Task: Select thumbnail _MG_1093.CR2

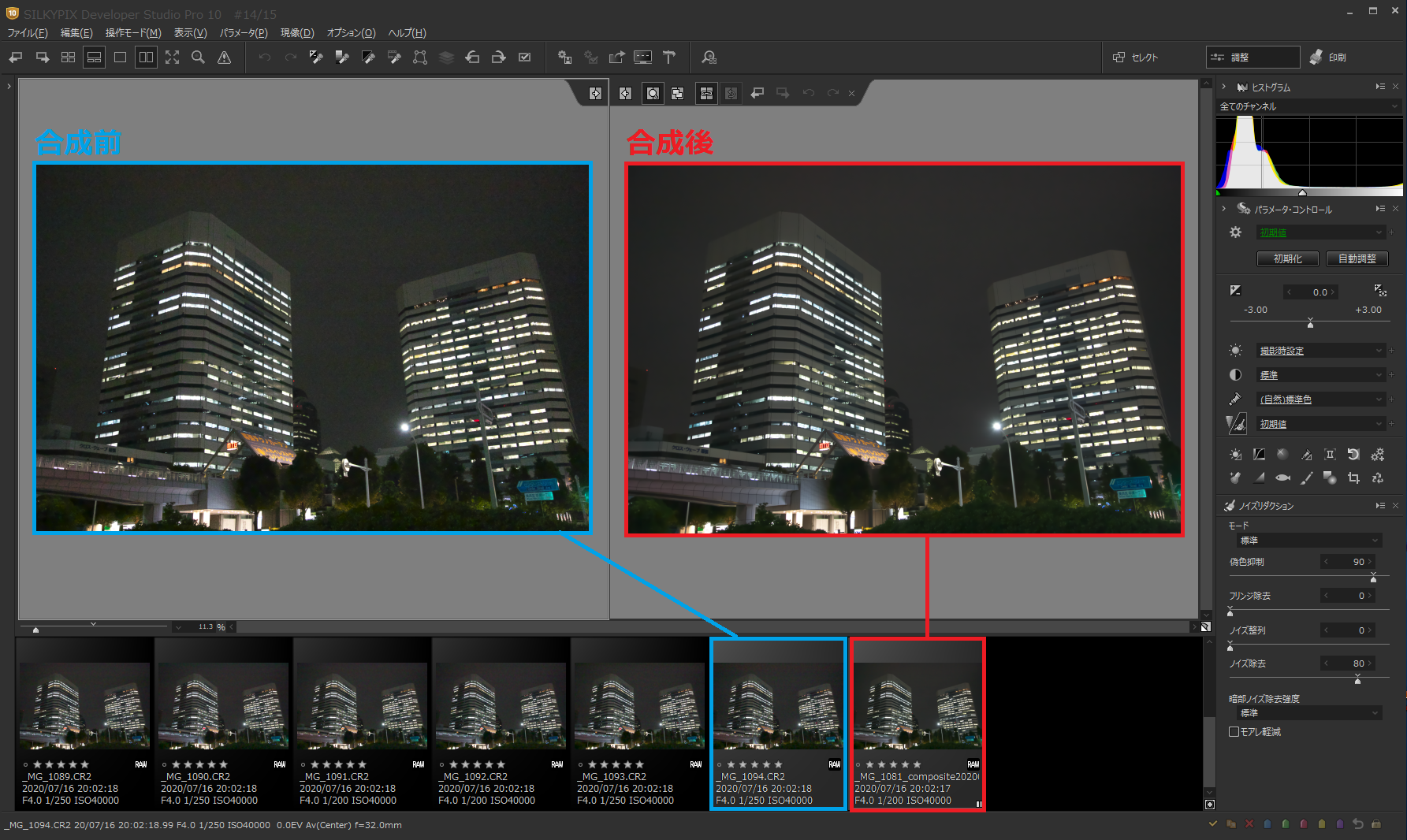Action: tap(639, 723)
